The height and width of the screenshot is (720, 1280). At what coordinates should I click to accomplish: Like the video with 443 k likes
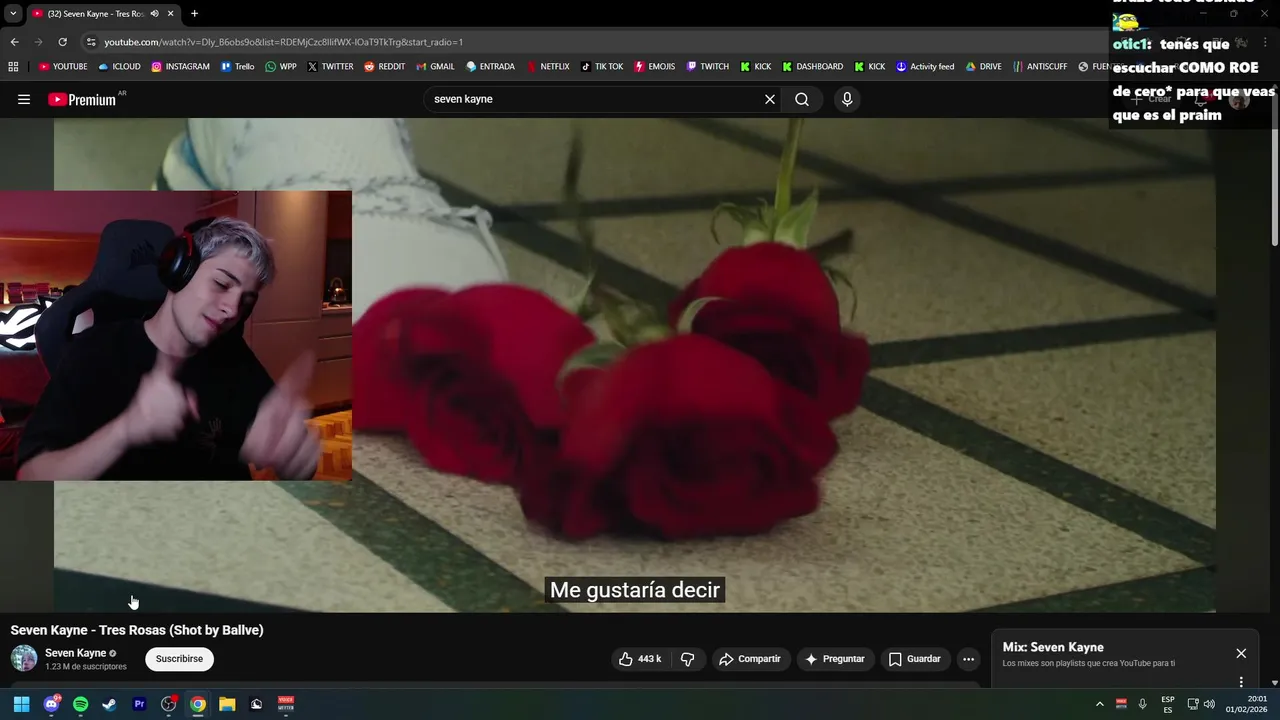[x=640, y=659]
